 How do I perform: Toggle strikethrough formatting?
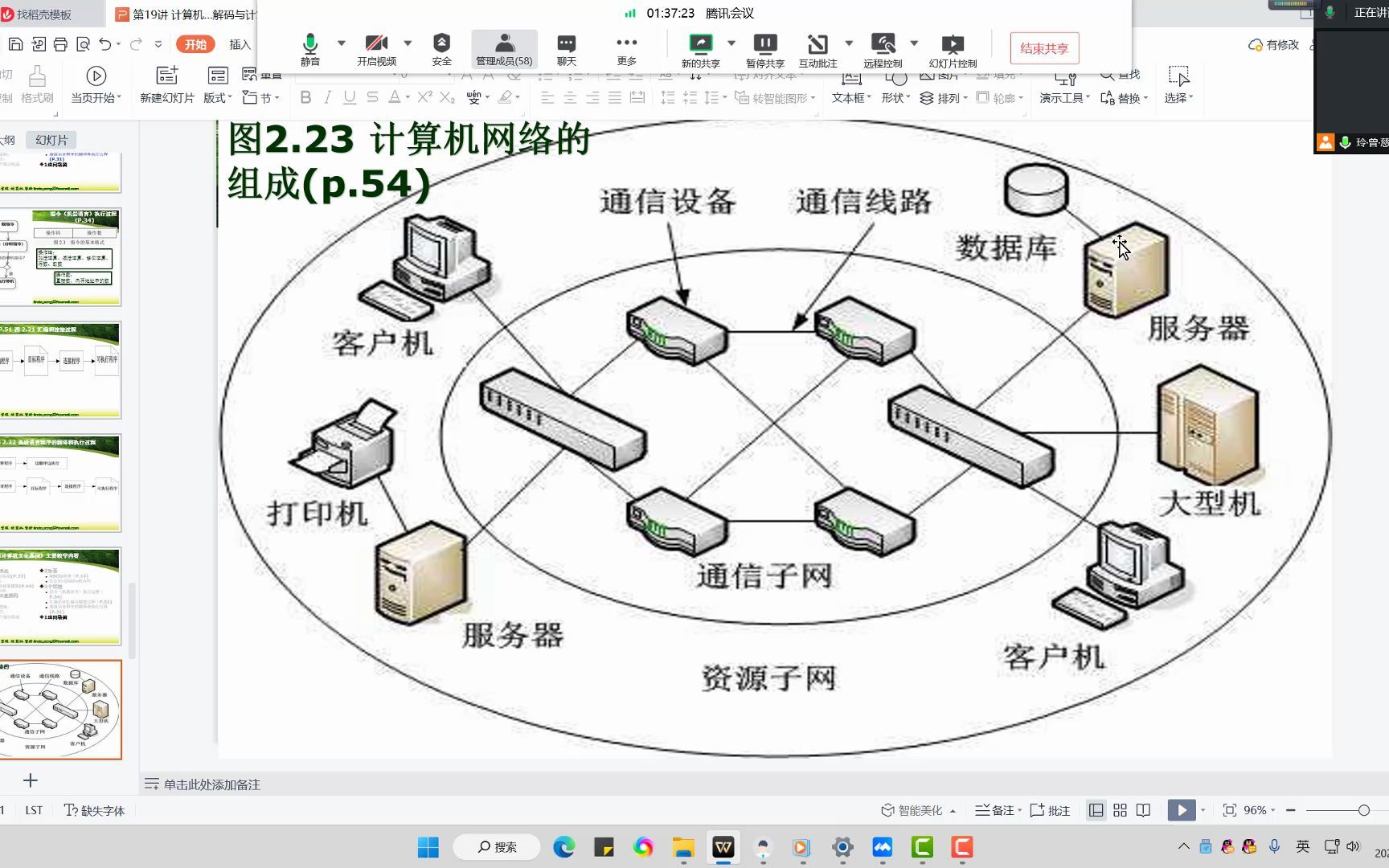click(372, 97)
